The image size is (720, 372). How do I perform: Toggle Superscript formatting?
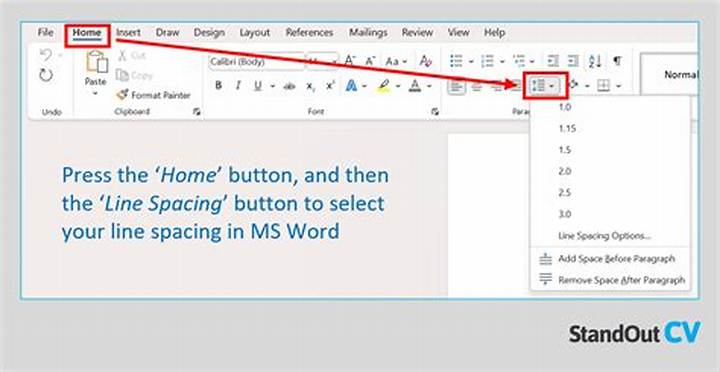coord(330,85)
